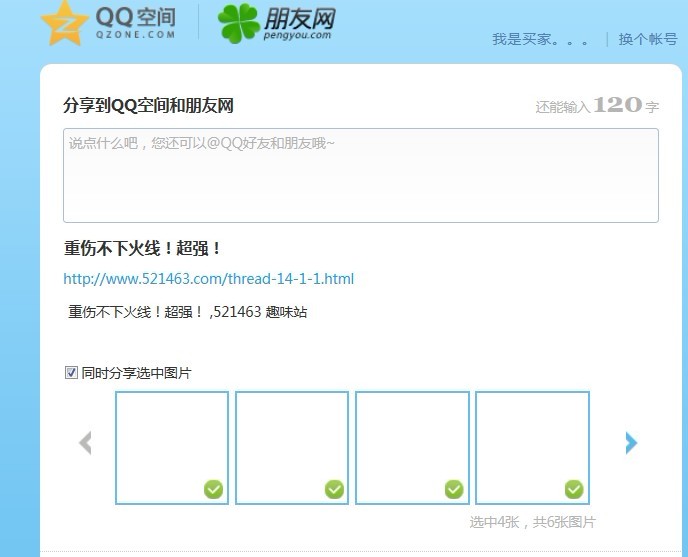Click 换个帐号 to switch account
Screen dimensions: 688x557
tap(648, 39)
